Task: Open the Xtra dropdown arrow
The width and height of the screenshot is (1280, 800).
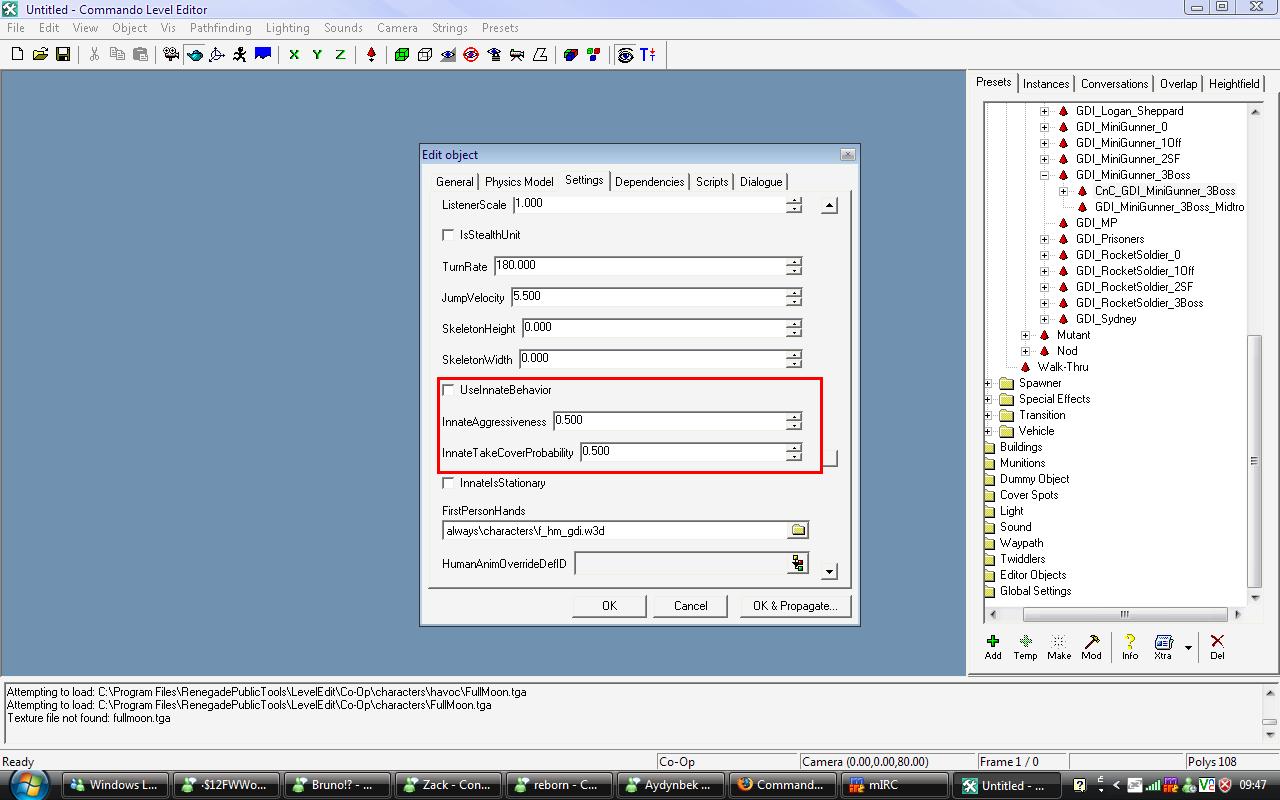Action: 1188,647
